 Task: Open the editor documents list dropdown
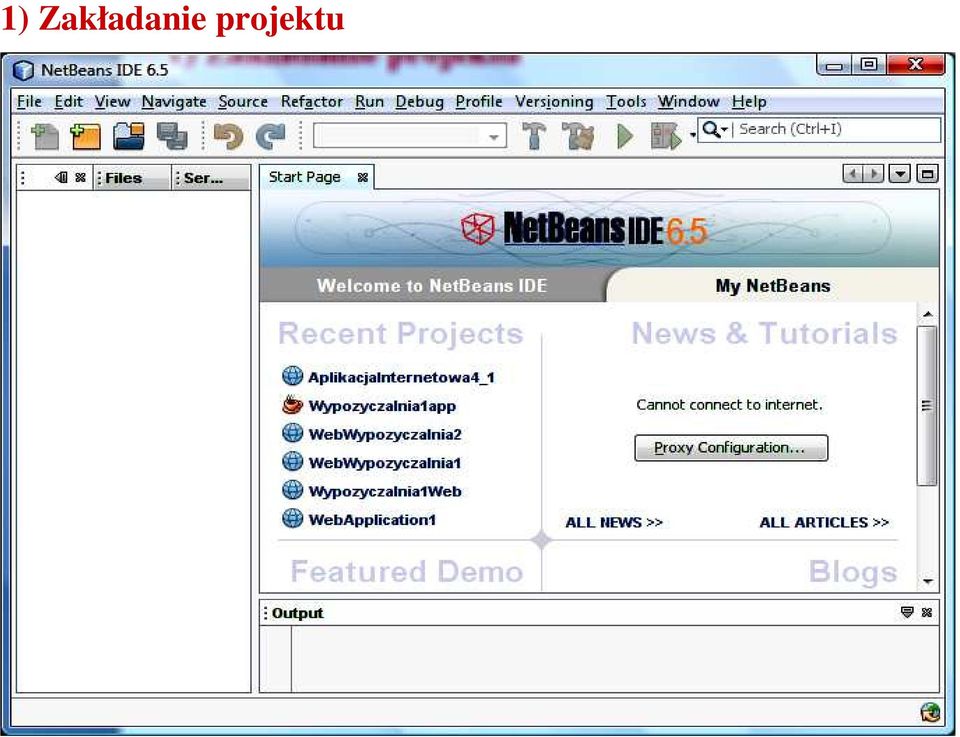(x=899, y=174)
